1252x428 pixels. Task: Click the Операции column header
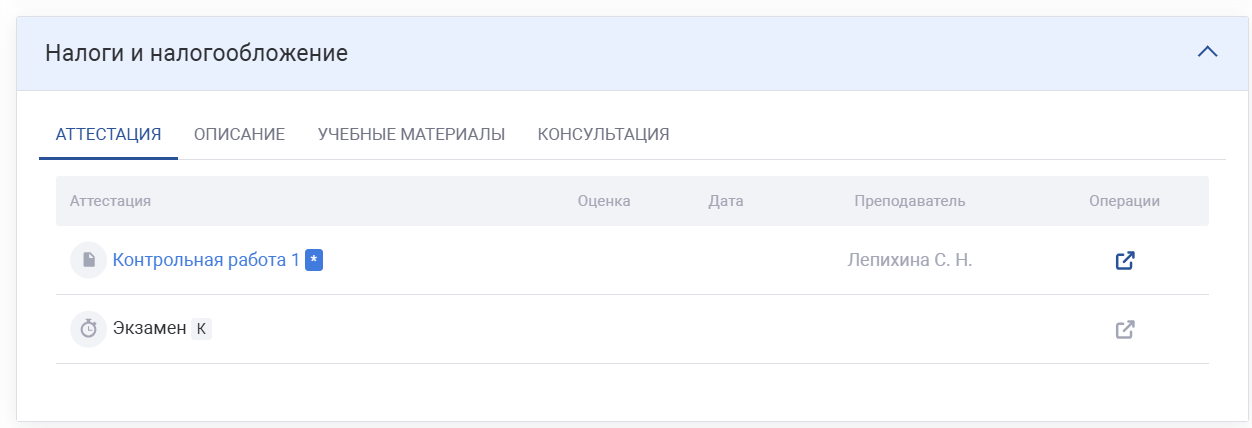click(x=1124, y=201)
